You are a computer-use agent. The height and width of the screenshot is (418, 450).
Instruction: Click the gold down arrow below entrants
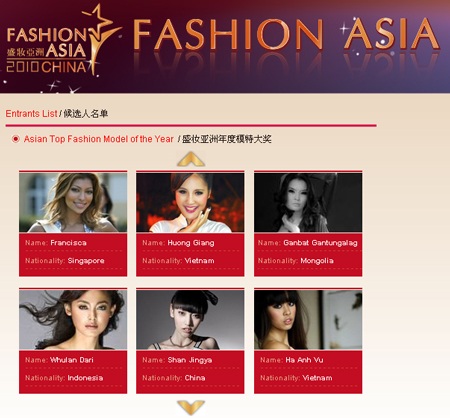[x=191, y=407]
